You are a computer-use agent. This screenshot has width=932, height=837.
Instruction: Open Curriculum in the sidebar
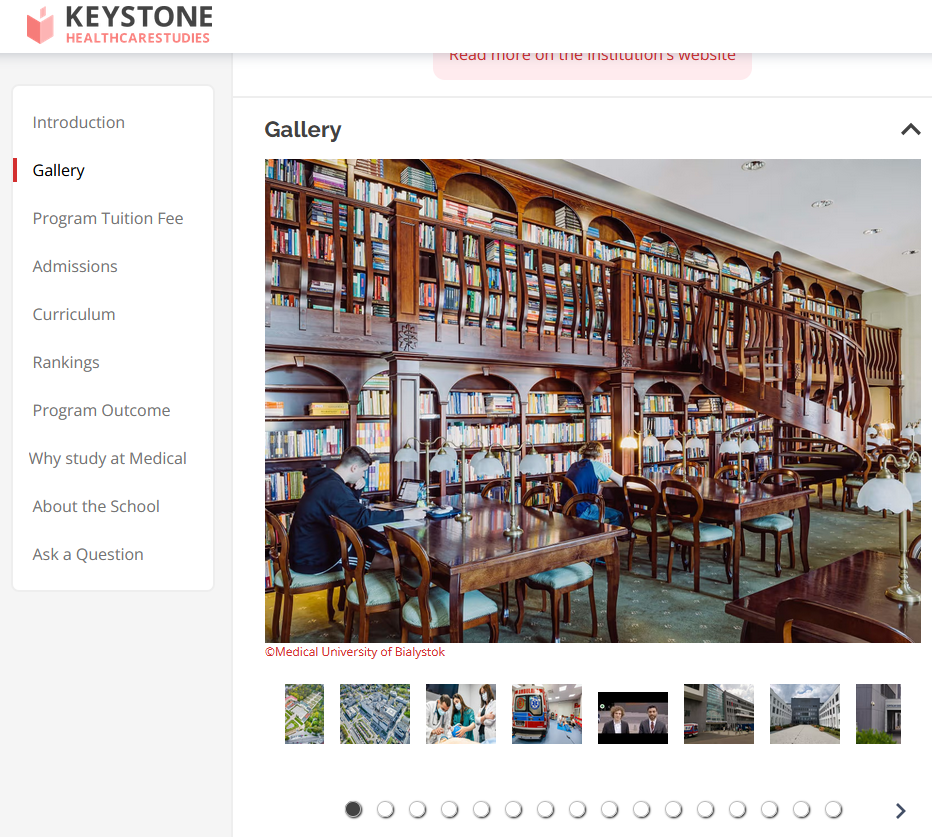74,314
